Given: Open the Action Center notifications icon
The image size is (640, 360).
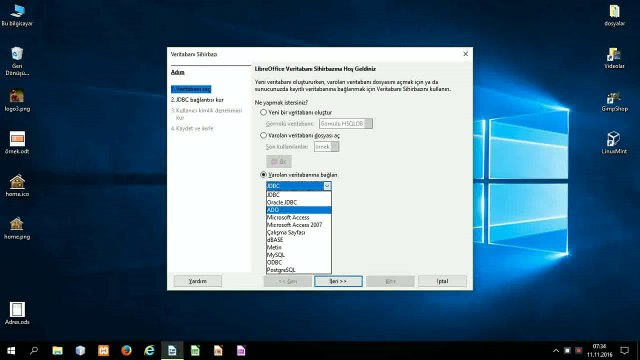Looking at the screenshot, I should click(x=624, y=351).
